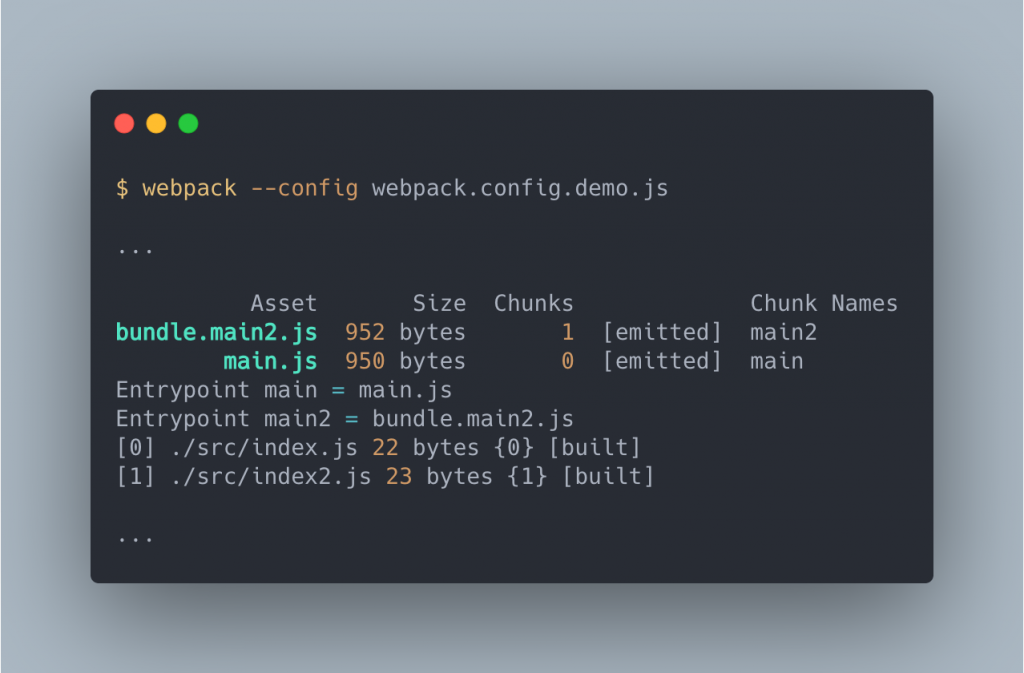The width and height of the screenshot is (1024, 673).
Task: Click the webpack.config.demo.js filename
Action: click(x=520, y=189)
